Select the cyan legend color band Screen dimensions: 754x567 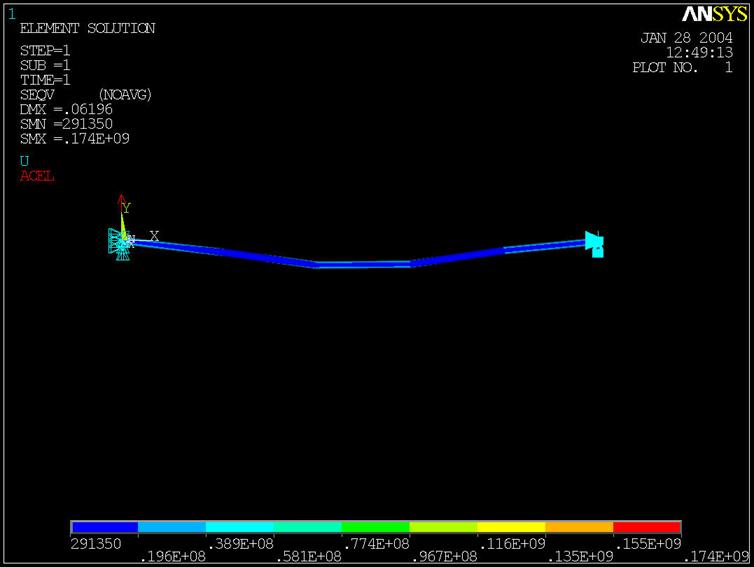(x=240, y=527)
